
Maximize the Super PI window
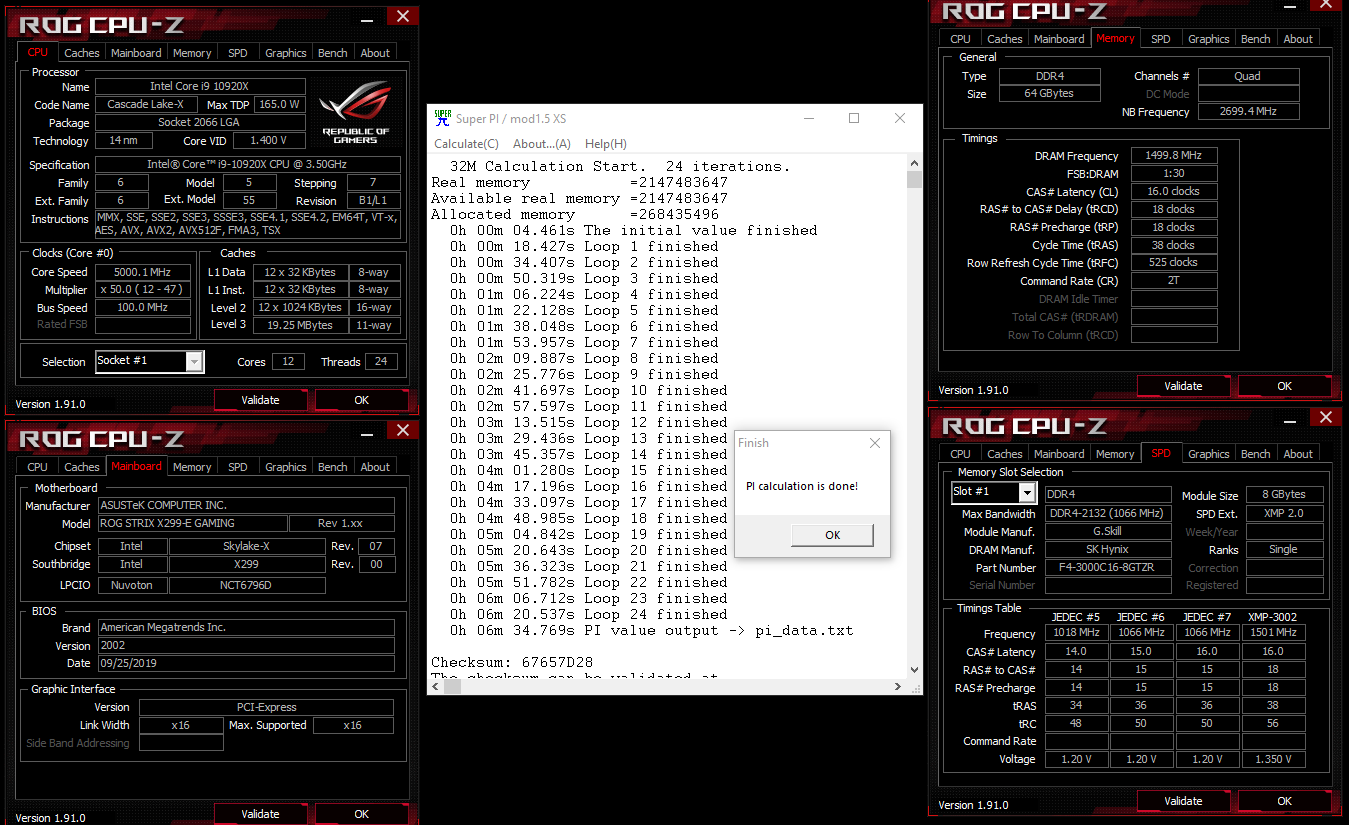854,118
